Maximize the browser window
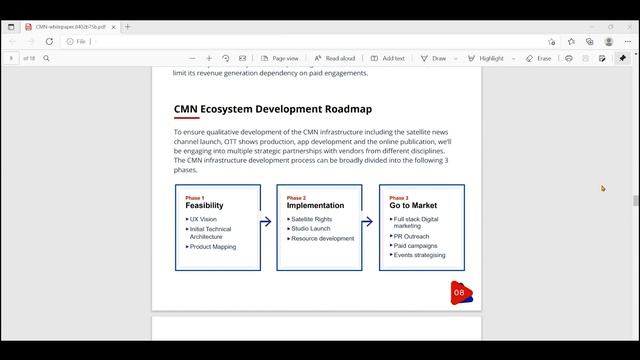Image resolution: width=640 pixels, height=360 pixels. 611,27
